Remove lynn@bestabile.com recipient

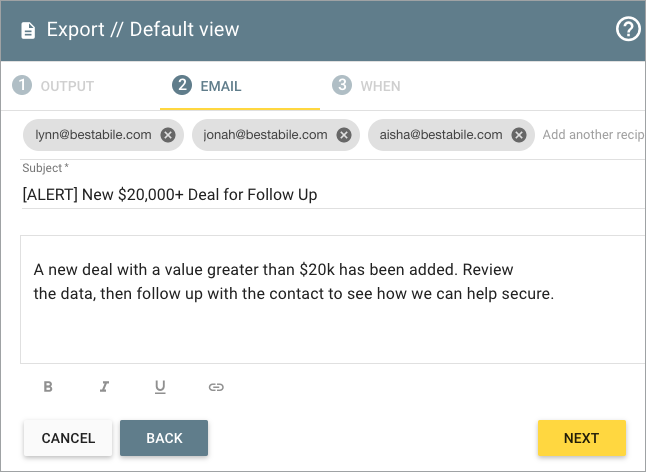click(168, 135)
